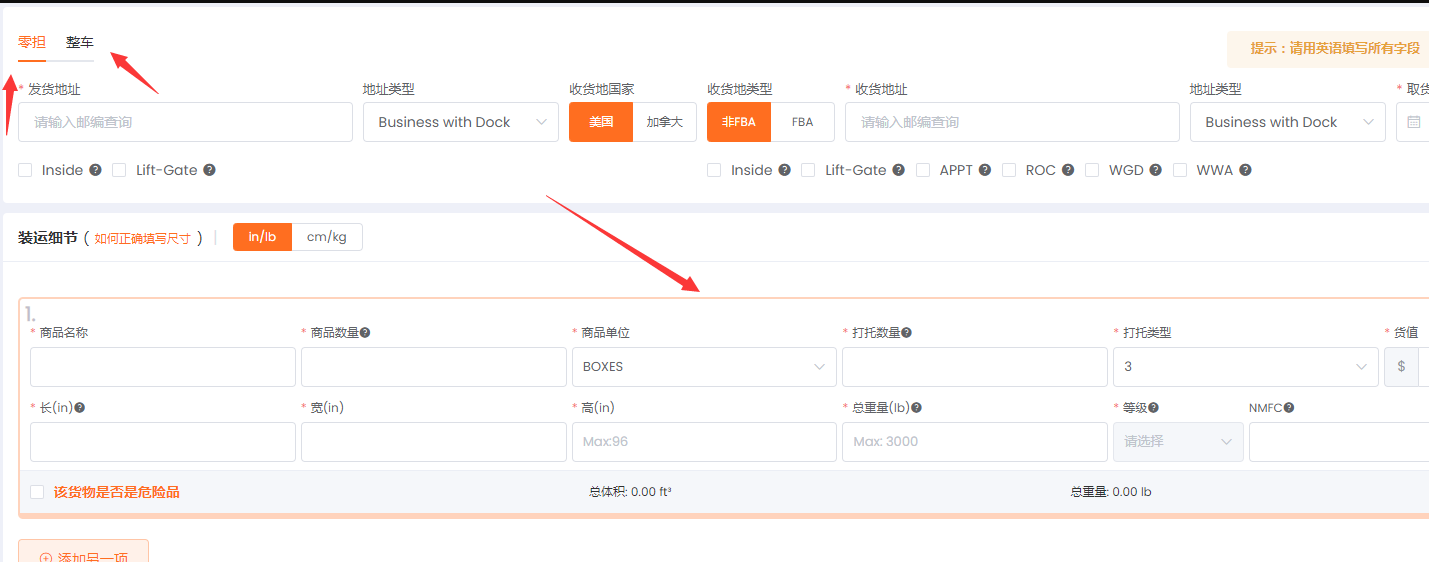The width and height of the screenshot is (1429, 562).
Task: Check the WGD option
Action: click(x=1092, y=170)
